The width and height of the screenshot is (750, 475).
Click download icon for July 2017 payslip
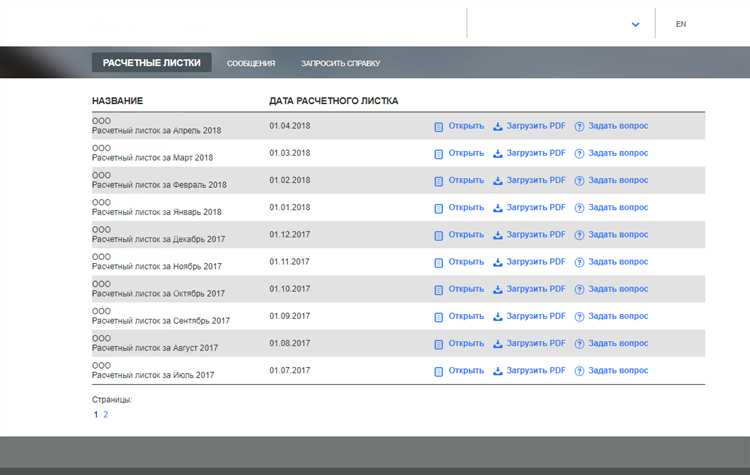497,370
